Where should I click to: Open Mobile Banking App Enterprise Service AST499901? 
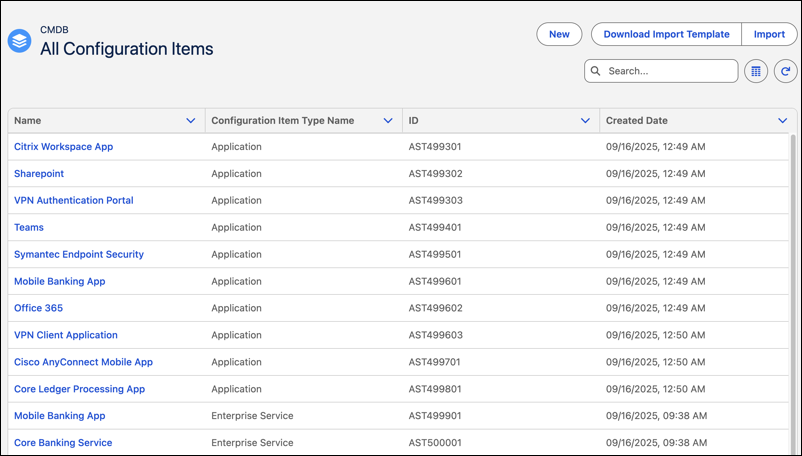[x=59, y=416]
